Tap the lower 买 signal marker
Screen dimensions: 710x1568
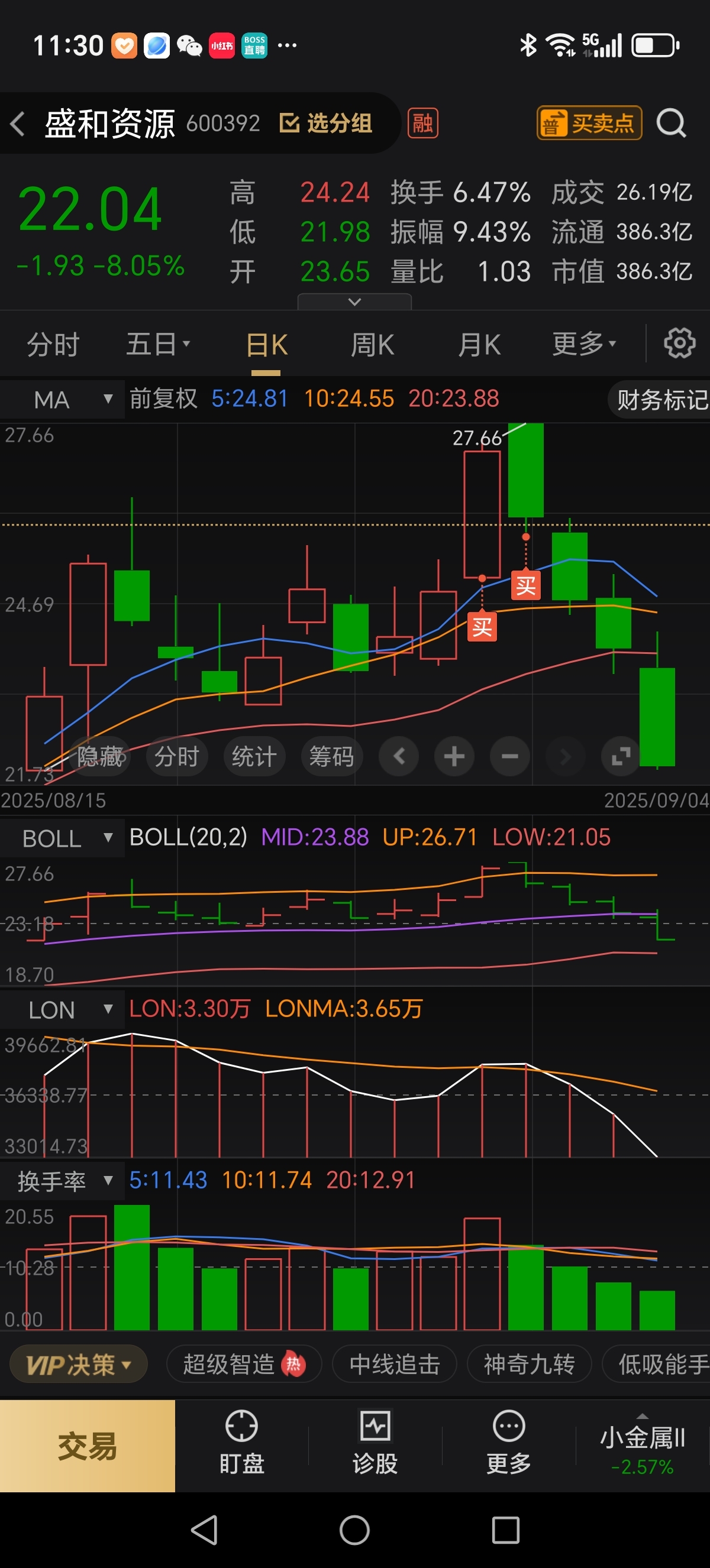pos(482,627)
